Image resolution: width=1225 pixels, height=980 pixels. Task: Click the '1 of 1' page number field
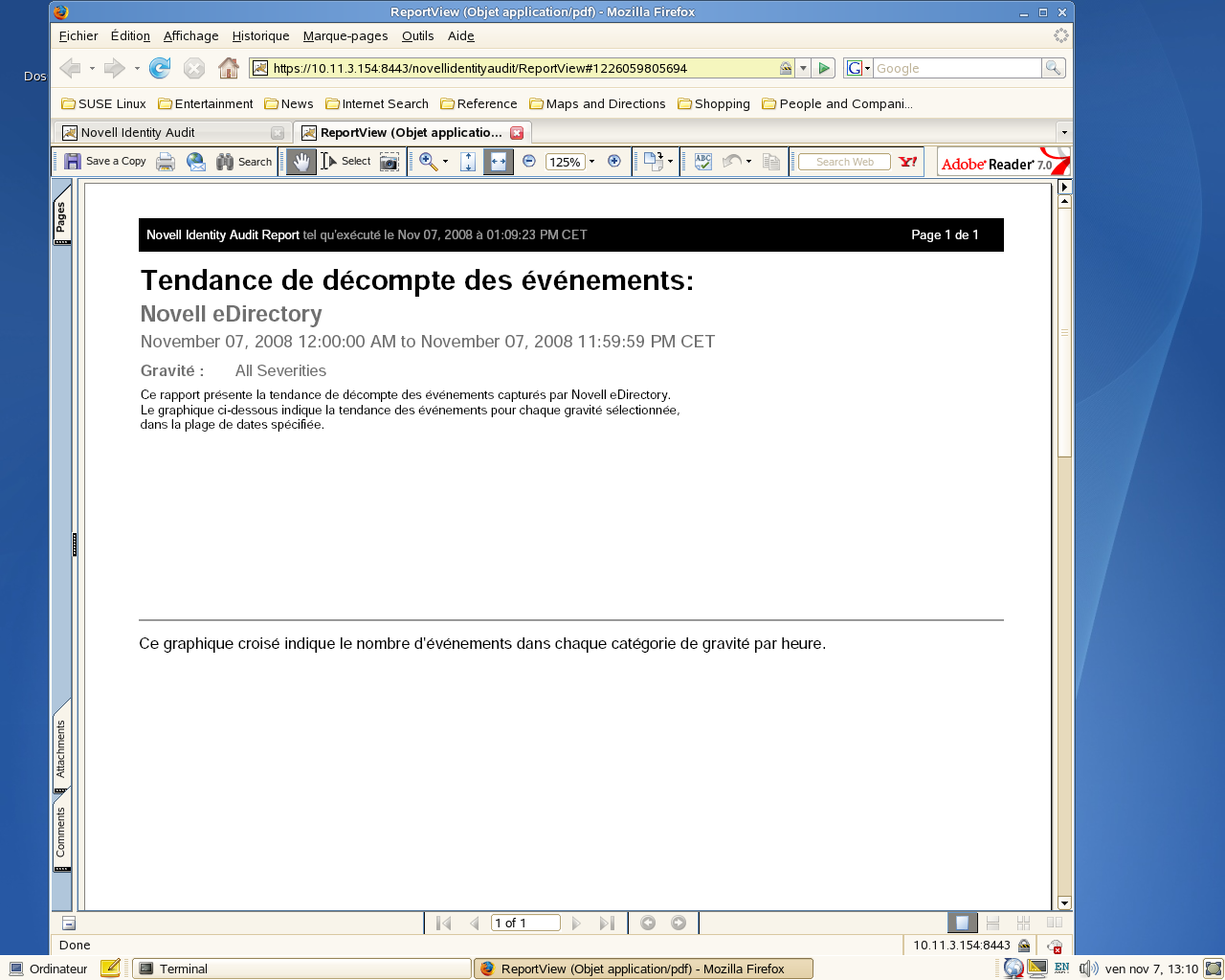coord(525,923)
